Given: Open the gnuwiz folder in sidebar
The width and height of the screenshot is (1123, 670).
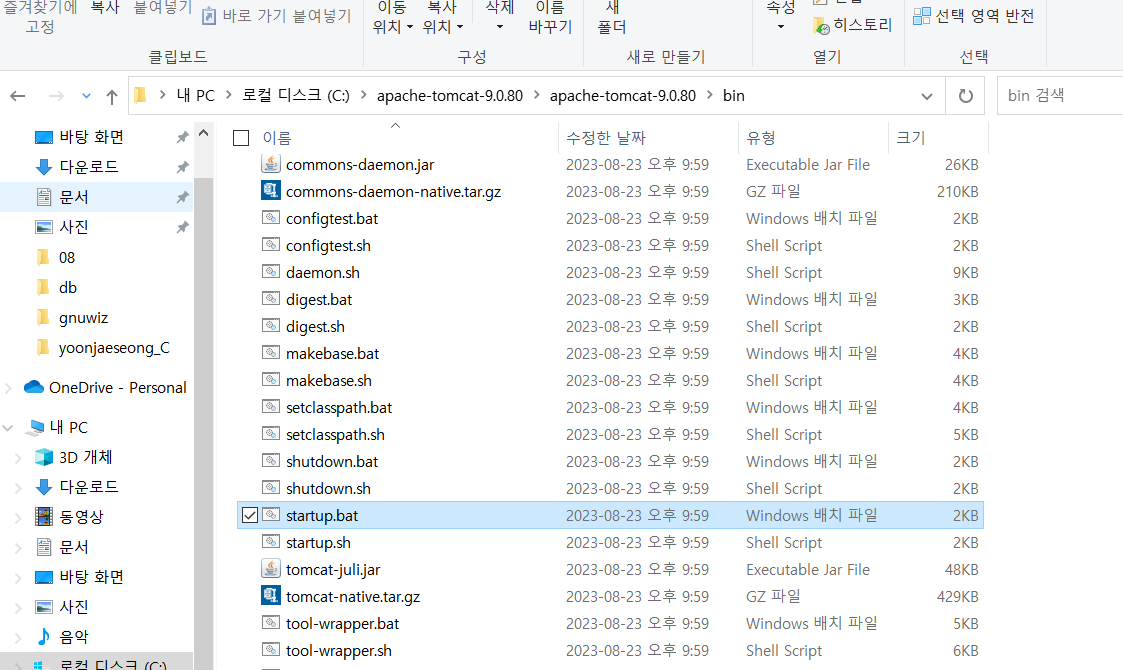Looking at the screenshot, I should pyautogui.click(x=83, y=317).
